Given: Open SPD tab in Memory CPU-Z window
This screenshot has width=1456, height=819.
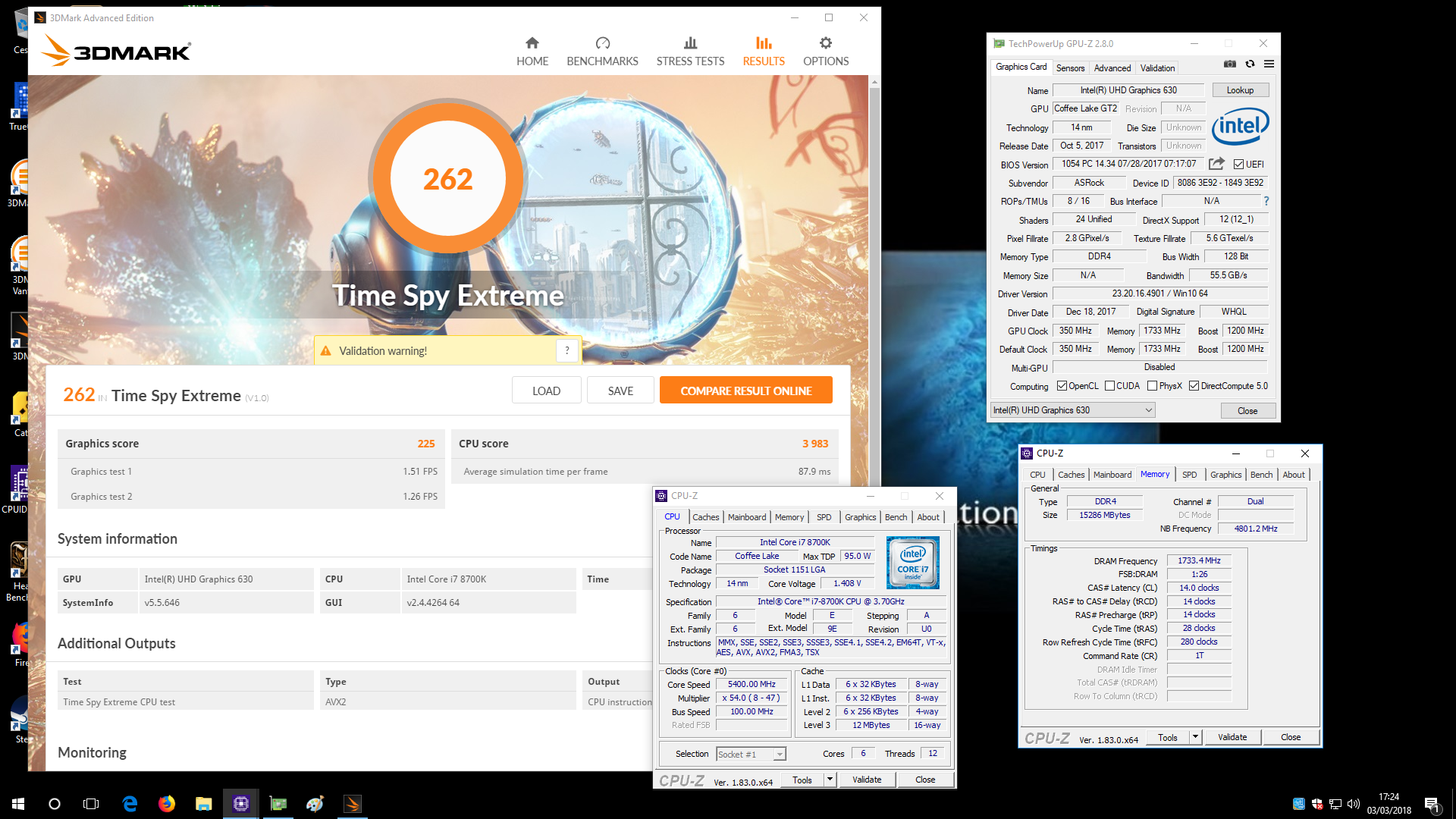Looking at the screenshot, I should 1189,475.
